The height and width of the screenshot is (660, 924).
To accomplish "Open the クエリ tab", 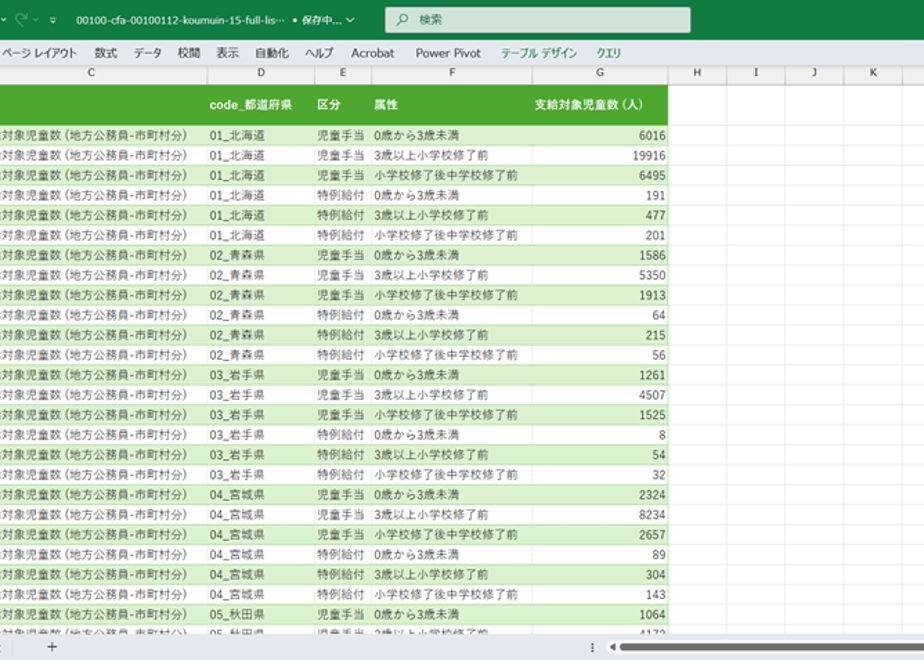I will [609, 53].
